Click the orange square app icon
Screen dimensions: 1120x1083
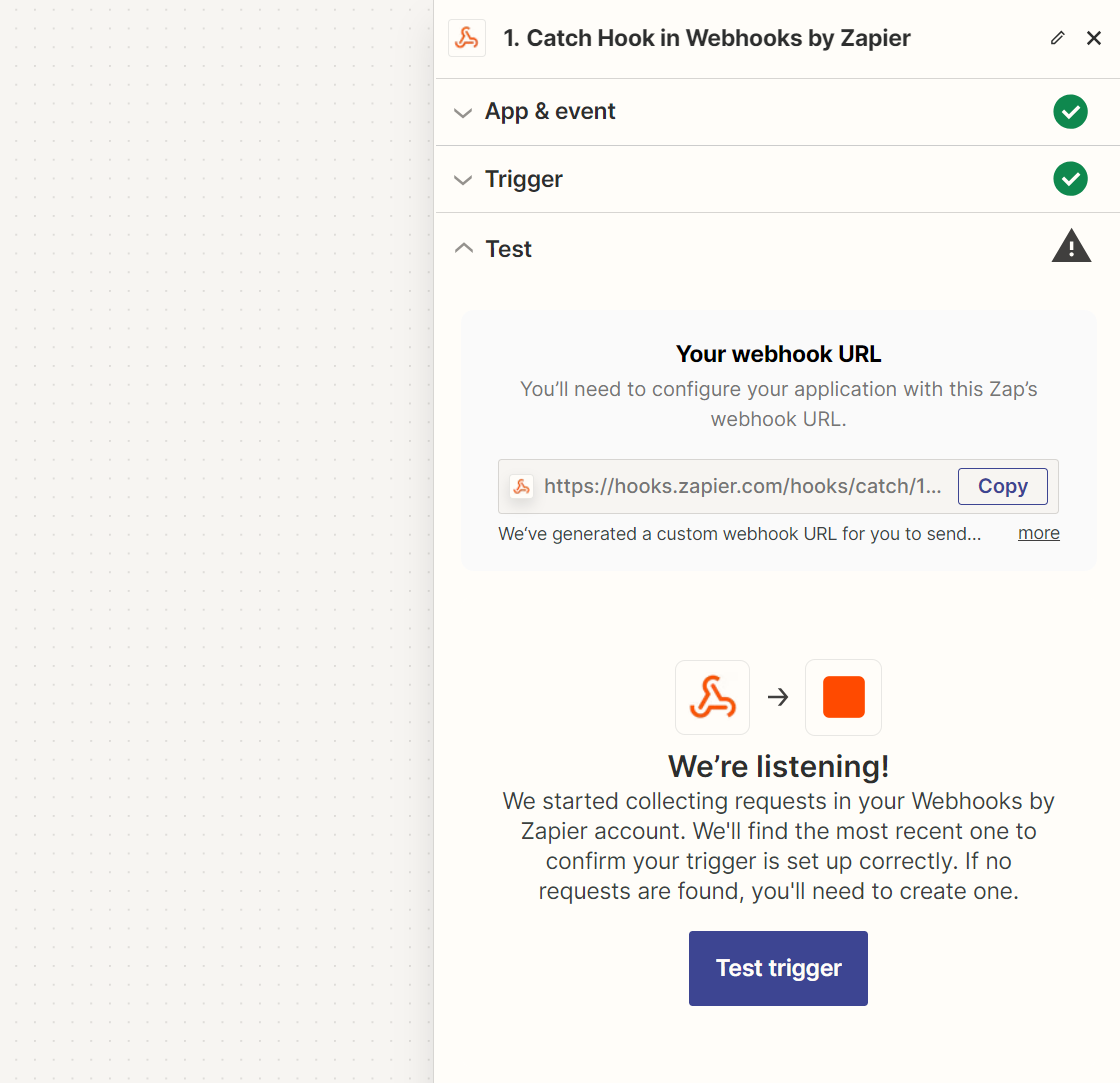click(x=843, y=697)
